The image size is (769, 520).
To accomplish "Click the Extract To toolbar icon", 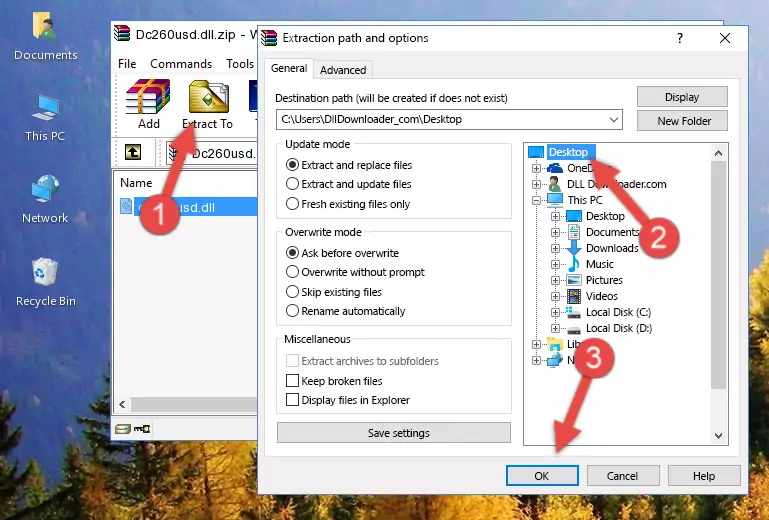I will [208, 97].
